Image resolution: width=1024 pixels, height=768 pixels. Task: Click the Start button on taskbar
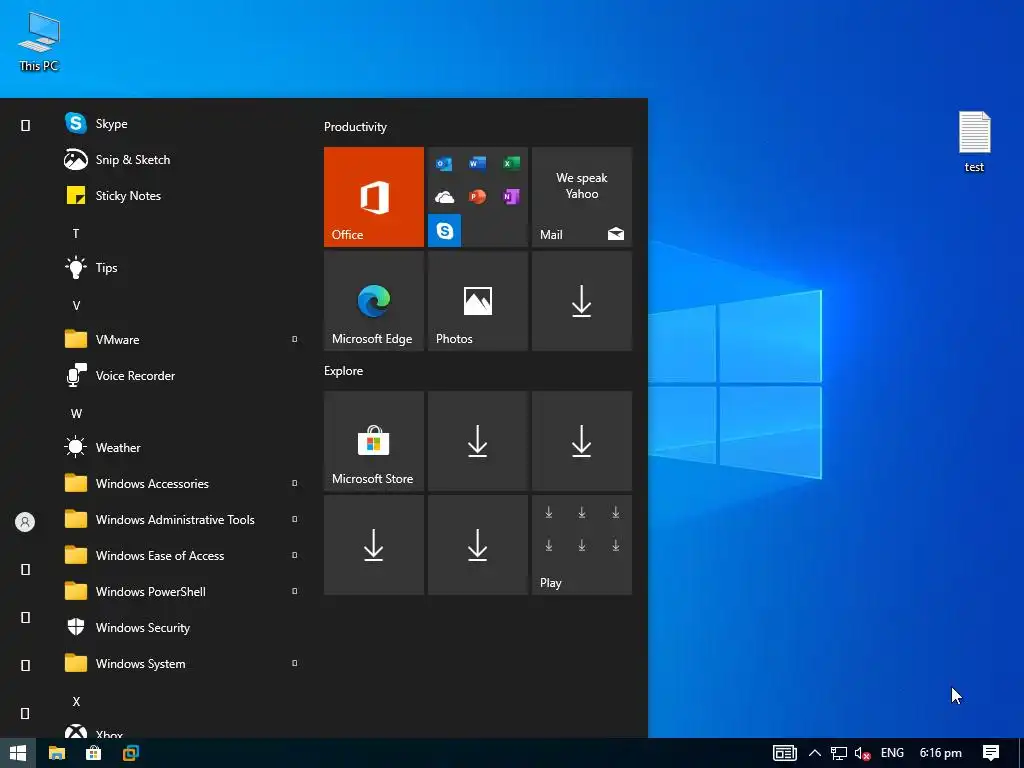(18, 753)
